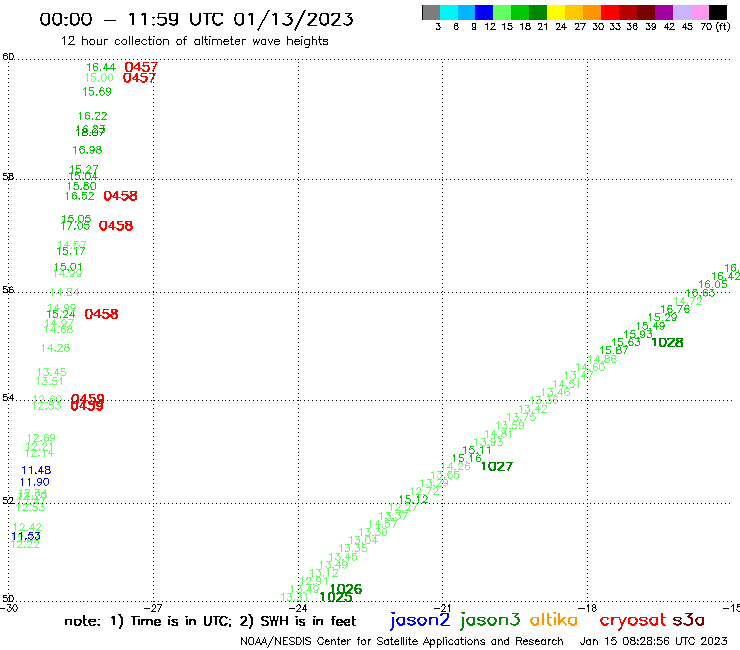Click the 'Jan 15 08:28:56 UTC 2023' timestamp
Image resolution: width=740 pixels, height=650 pixels.
[653, 641]
